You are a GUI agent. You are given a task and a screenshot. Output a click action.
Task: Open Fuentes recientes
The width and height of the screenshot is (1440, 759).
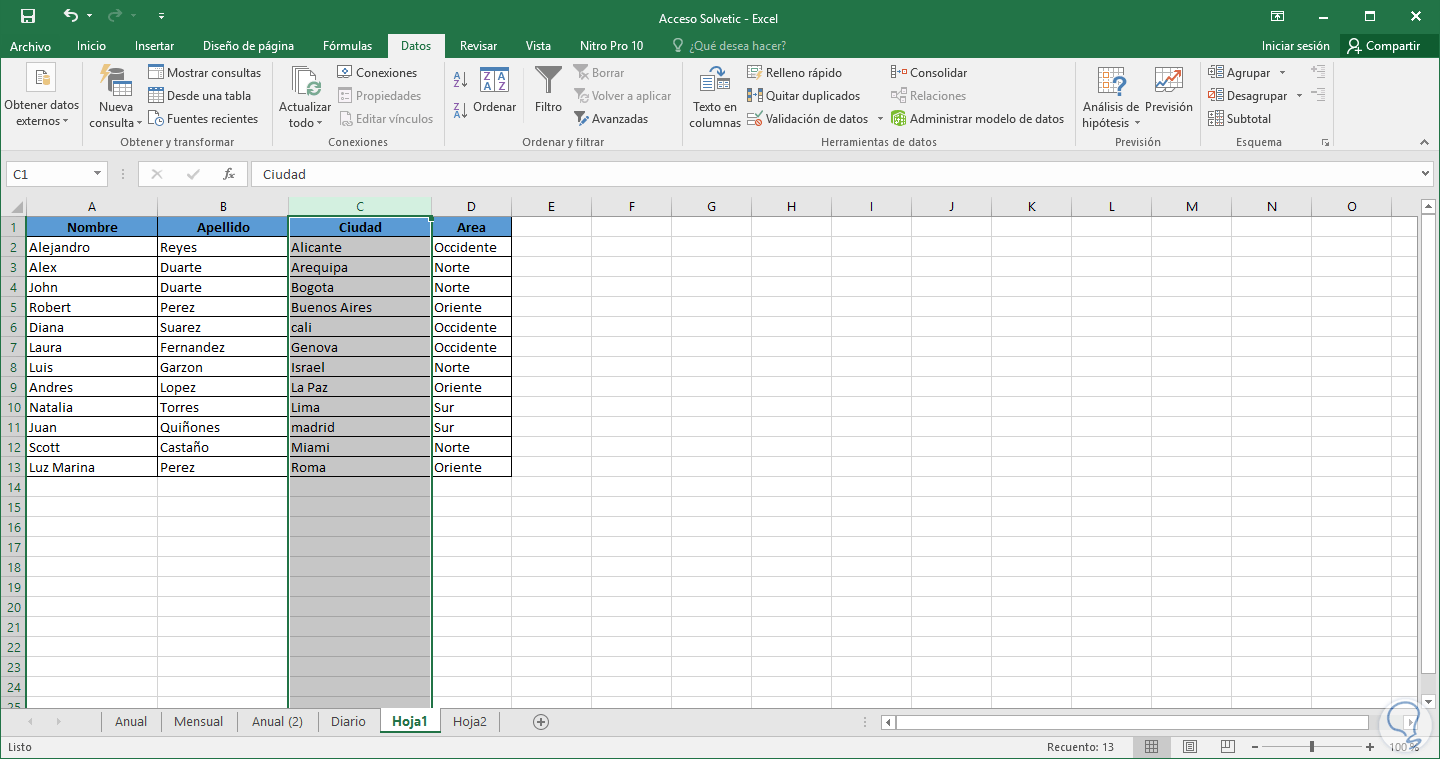click(203, 118)
